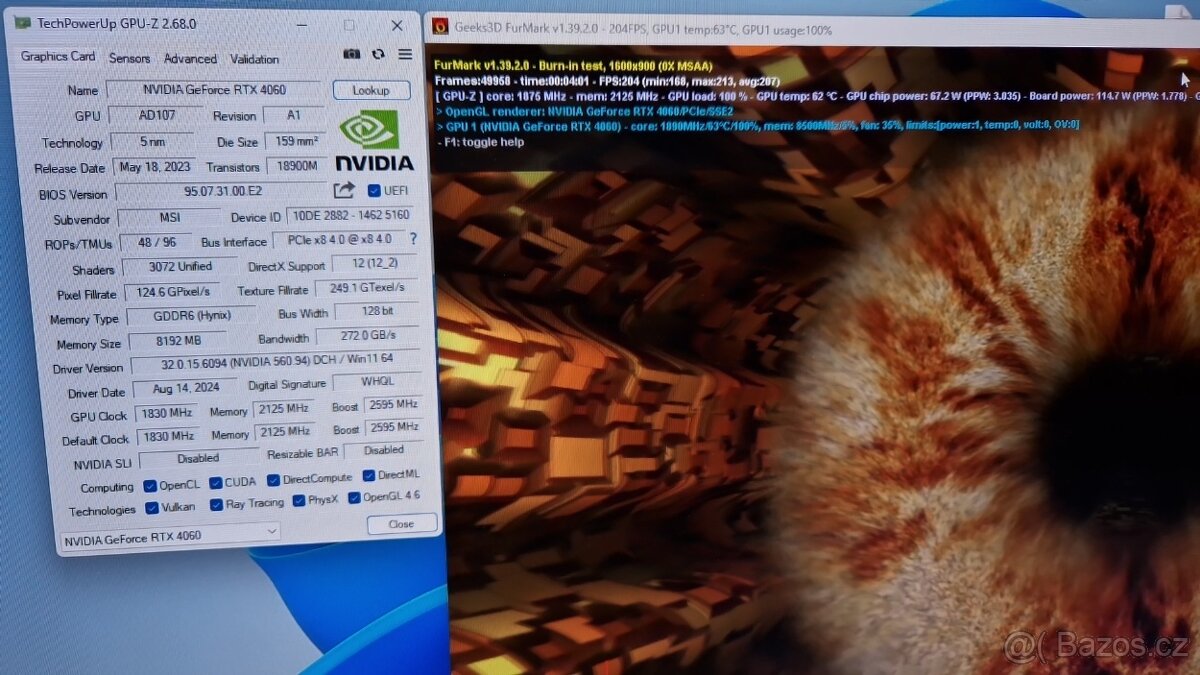Click the FurMark icon in the title bar

pos(439,28)
